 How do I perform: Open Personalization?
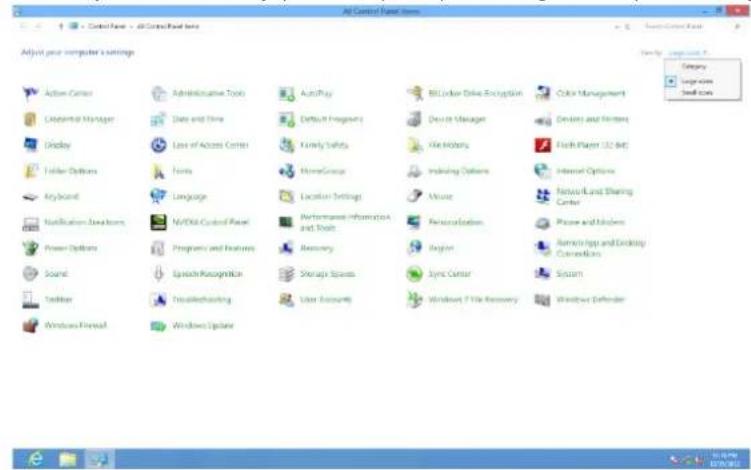[x=445, y=222]
